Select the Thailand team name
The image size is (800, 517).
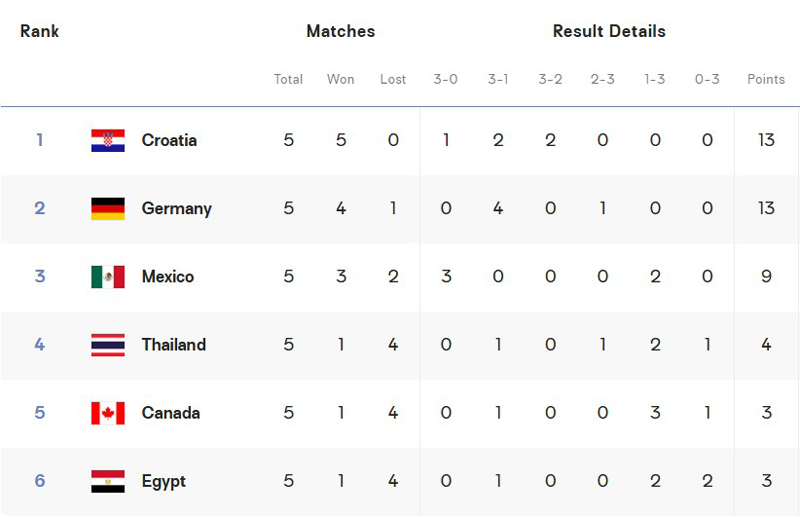(173, 344)
